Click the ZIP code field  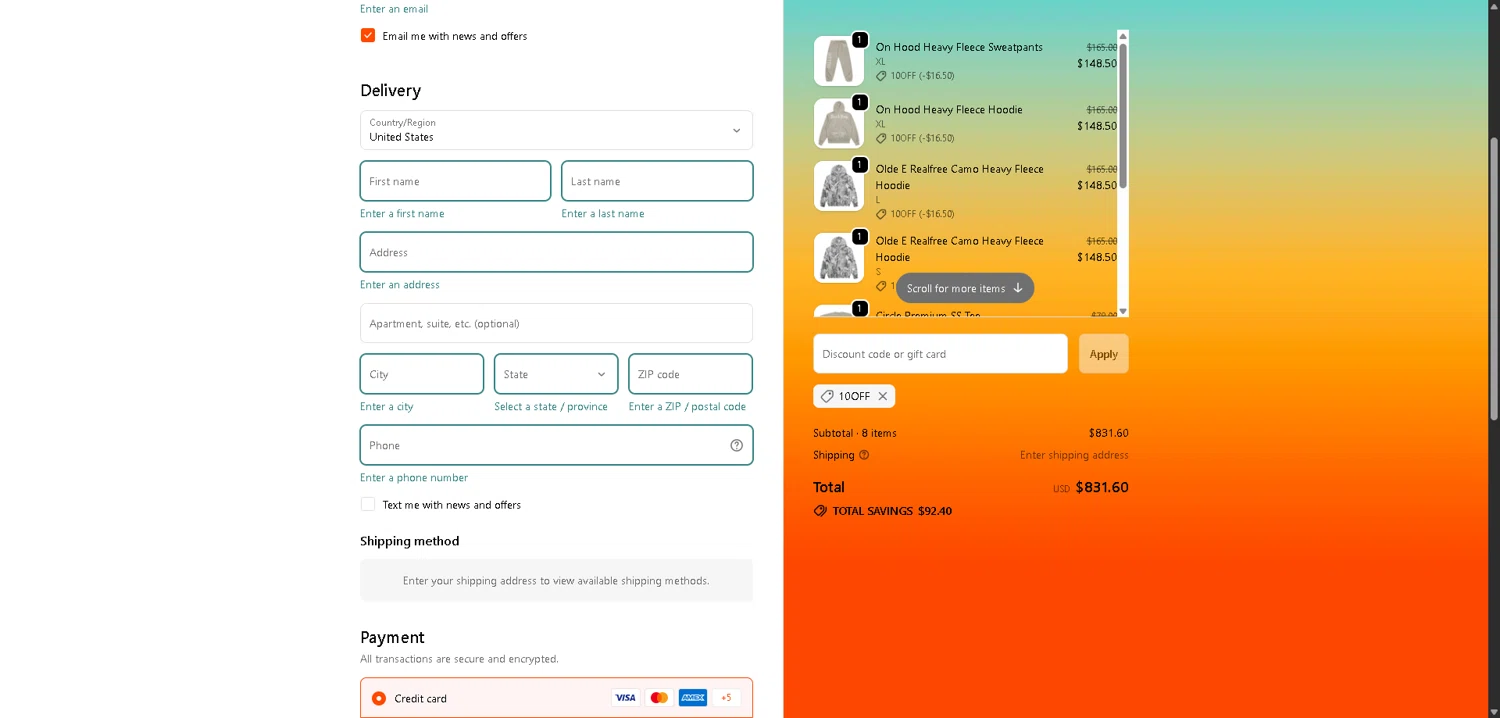click(690, 374)
